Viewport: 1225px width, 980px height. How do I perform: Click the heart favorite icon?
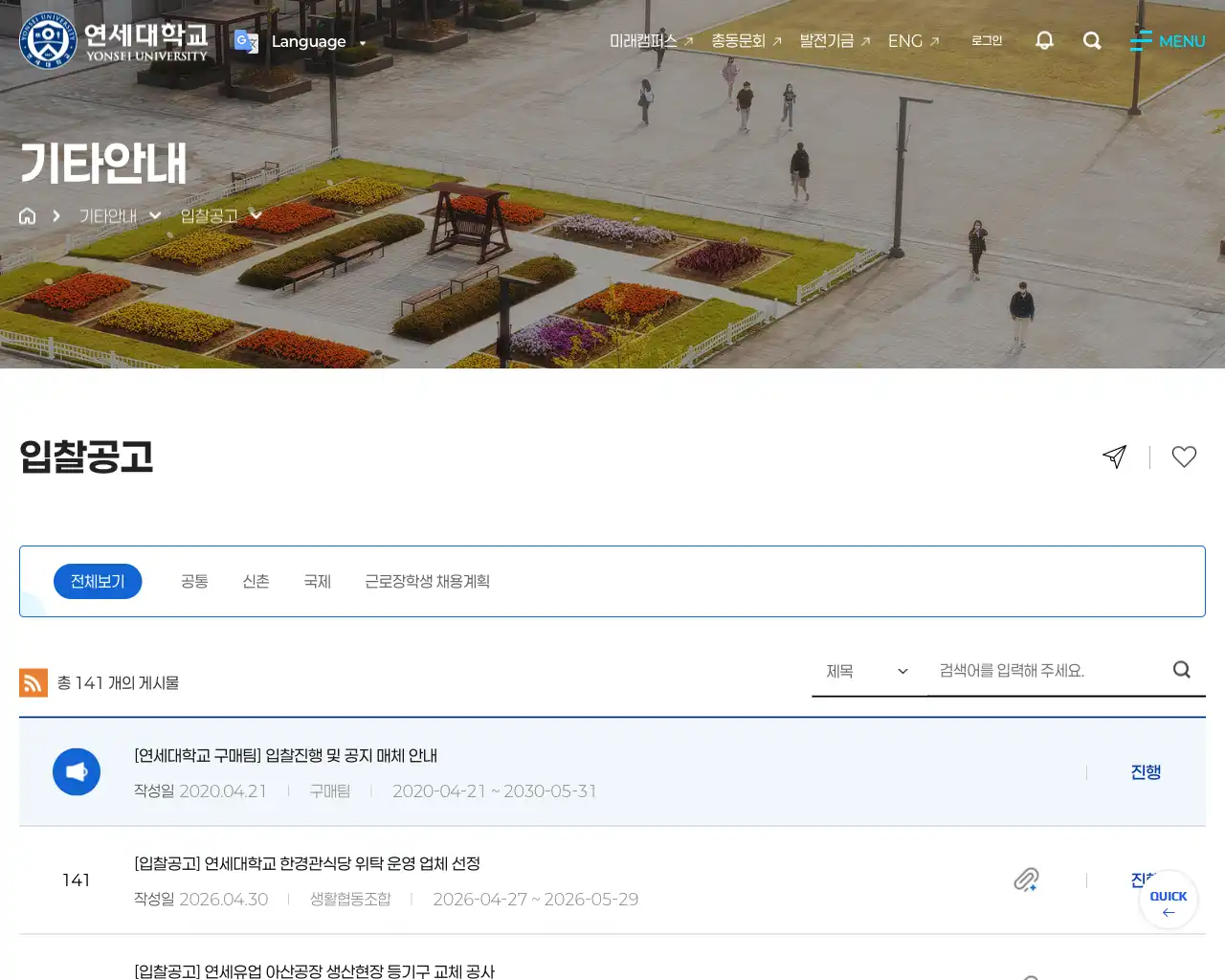[1184, 457]
